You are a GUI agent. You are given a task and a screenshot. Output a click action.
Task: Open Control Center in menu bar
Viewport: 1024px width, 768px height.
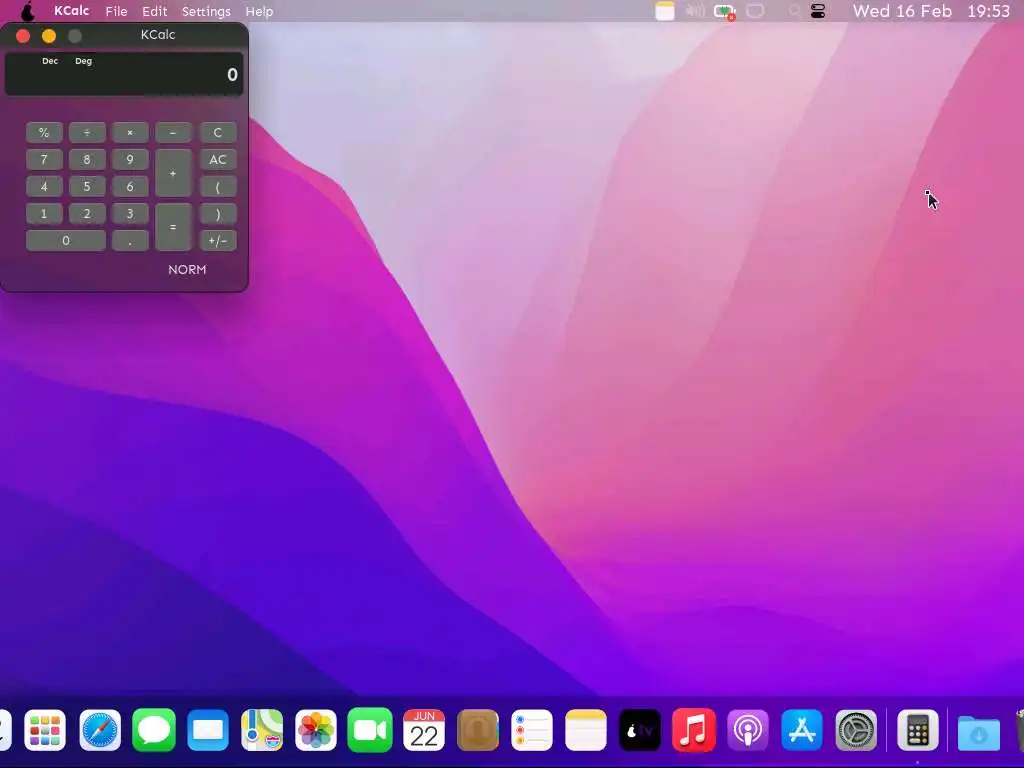point(818,11)
